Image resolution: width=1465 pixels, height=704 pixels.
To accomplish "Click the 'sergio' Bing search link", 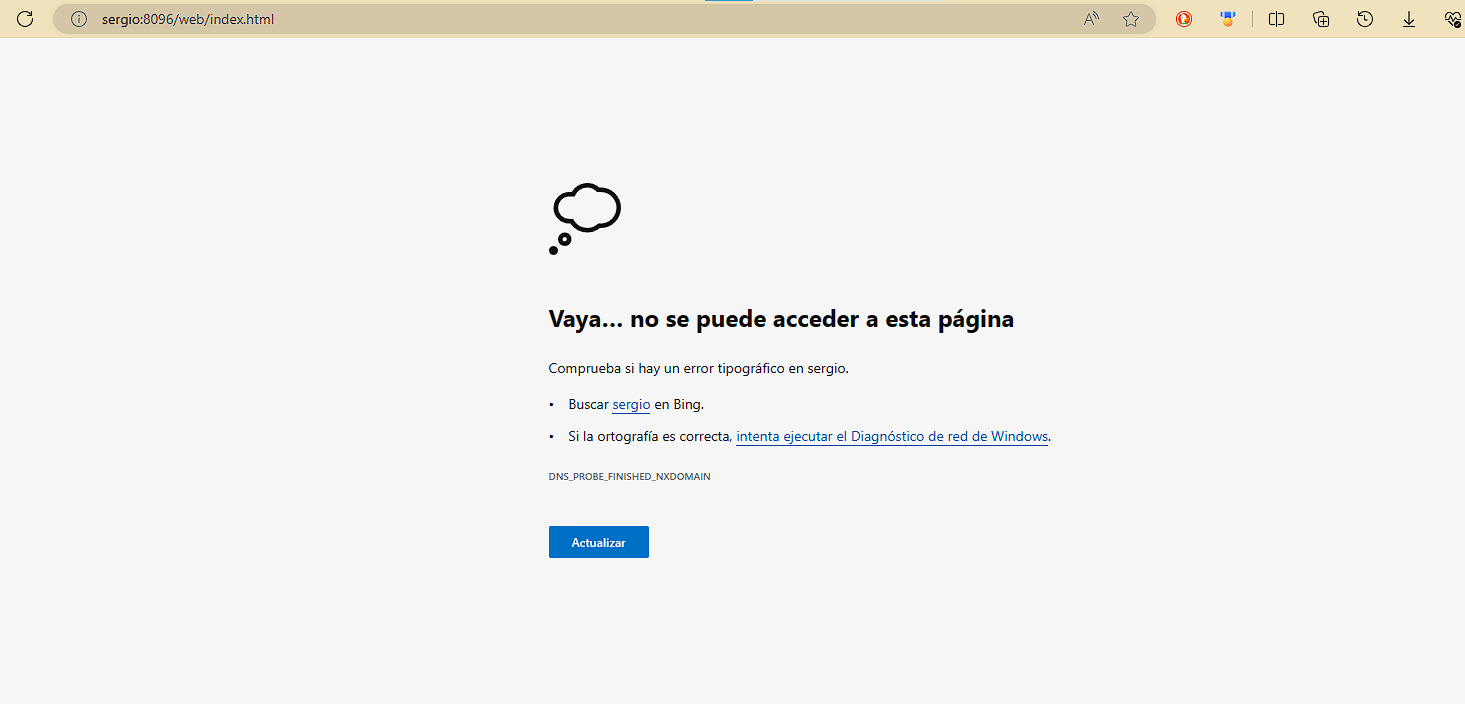I will click(631, 405).
